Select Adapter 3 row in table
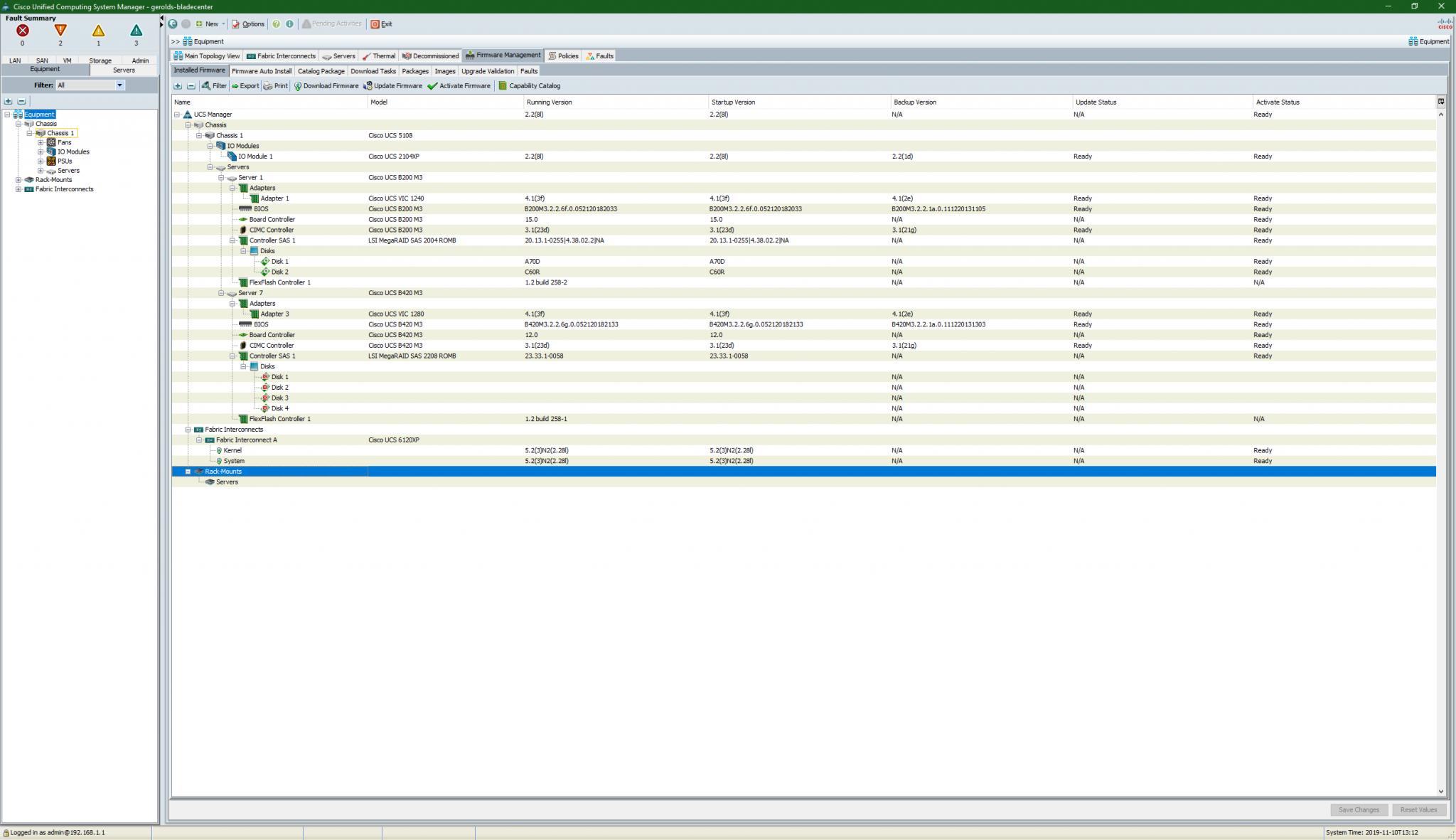This screenshot has width=1456, height=840. [803, 314]
